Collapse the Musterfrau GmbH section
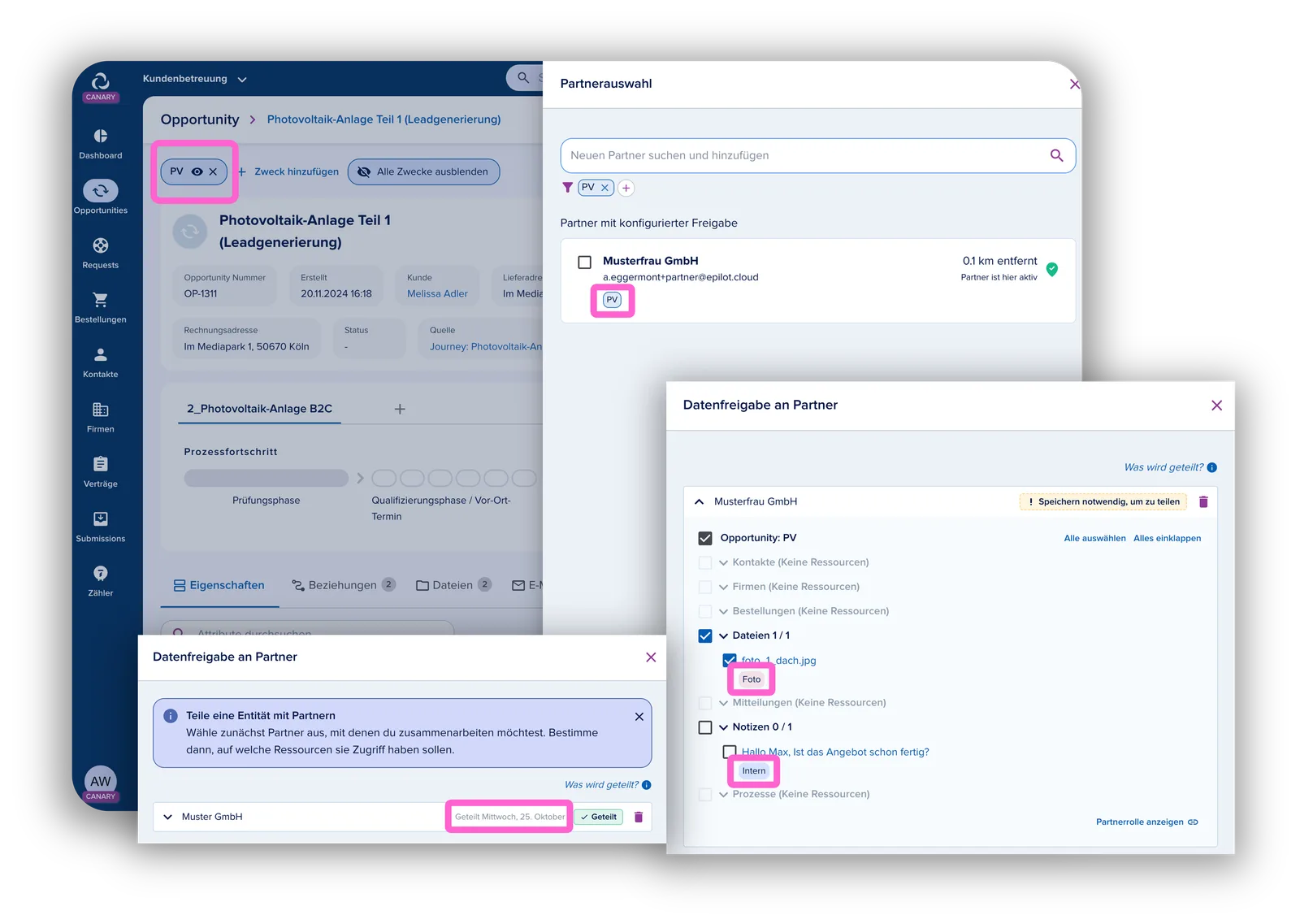Viewport: 1300px width, 924px height. (x=699, y=501)
